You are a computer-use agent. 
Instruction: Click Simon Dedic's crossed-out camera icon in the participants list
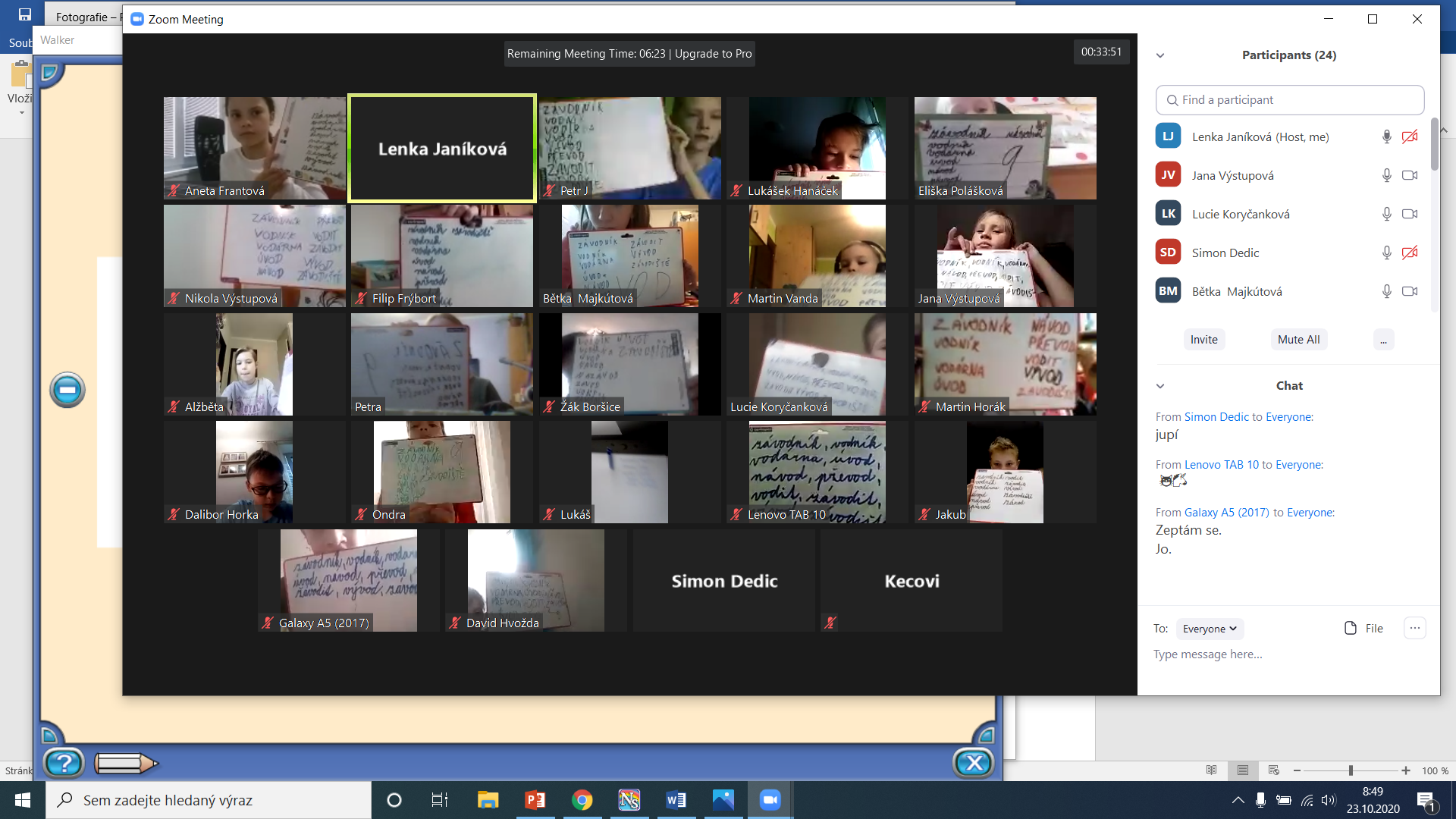point(1410,253)
